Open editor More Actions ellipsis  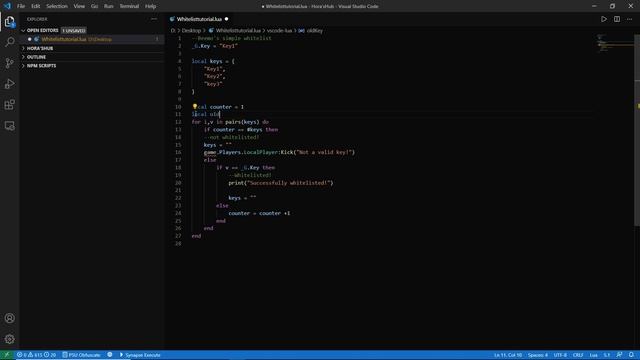click(x=629, y=19)
